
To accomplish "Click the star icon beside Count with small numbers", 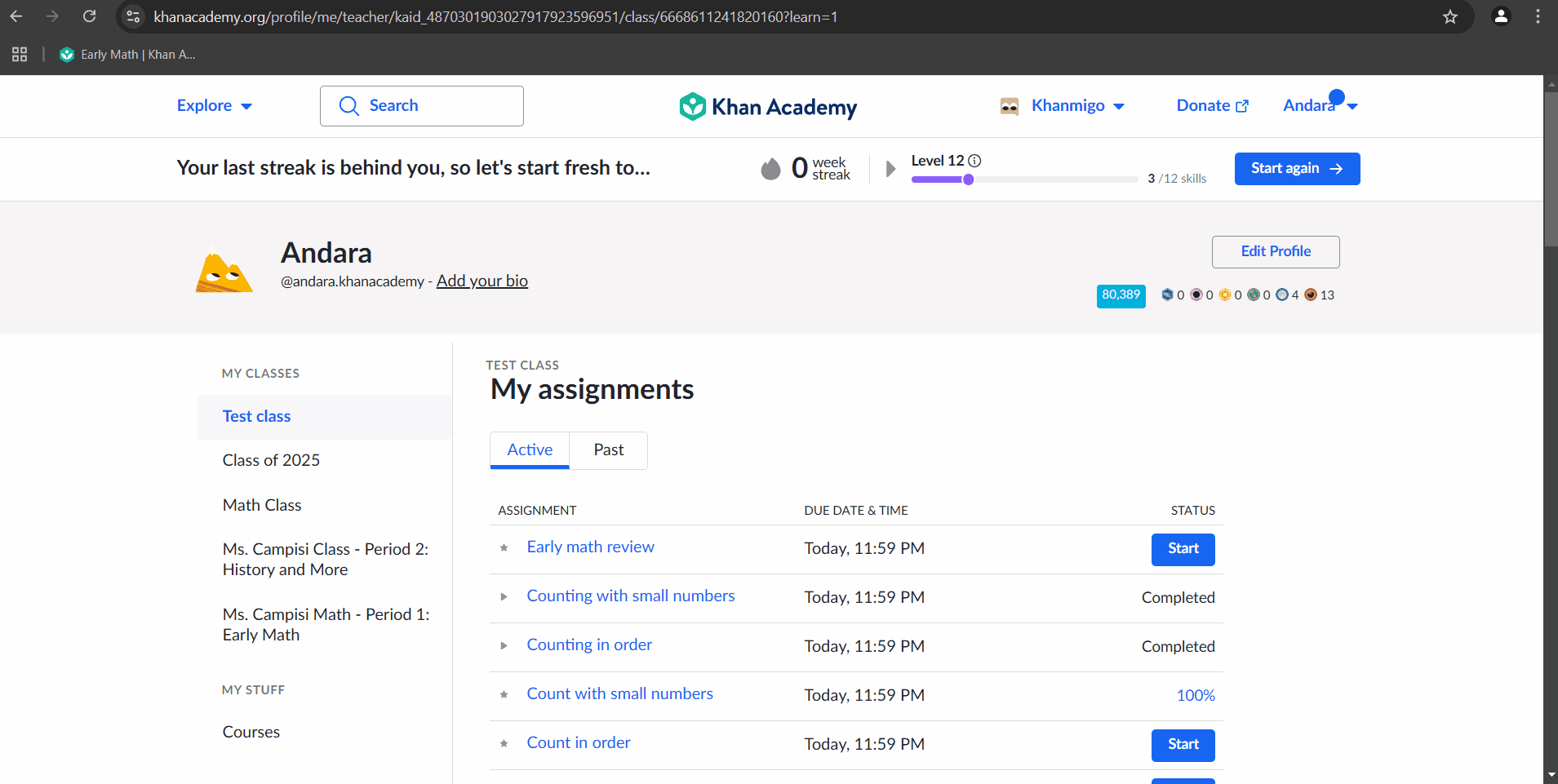I will pyautogui.click(x=504, y=694).
